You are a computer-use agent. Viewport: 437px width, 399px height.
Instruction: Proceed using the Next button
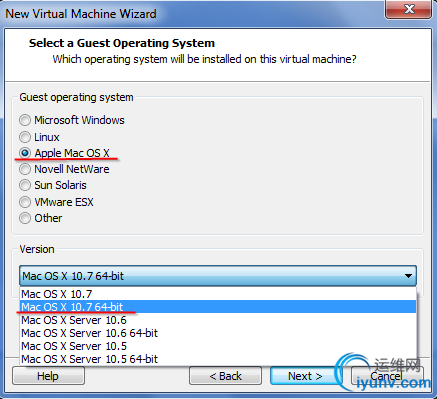point(305,376)
